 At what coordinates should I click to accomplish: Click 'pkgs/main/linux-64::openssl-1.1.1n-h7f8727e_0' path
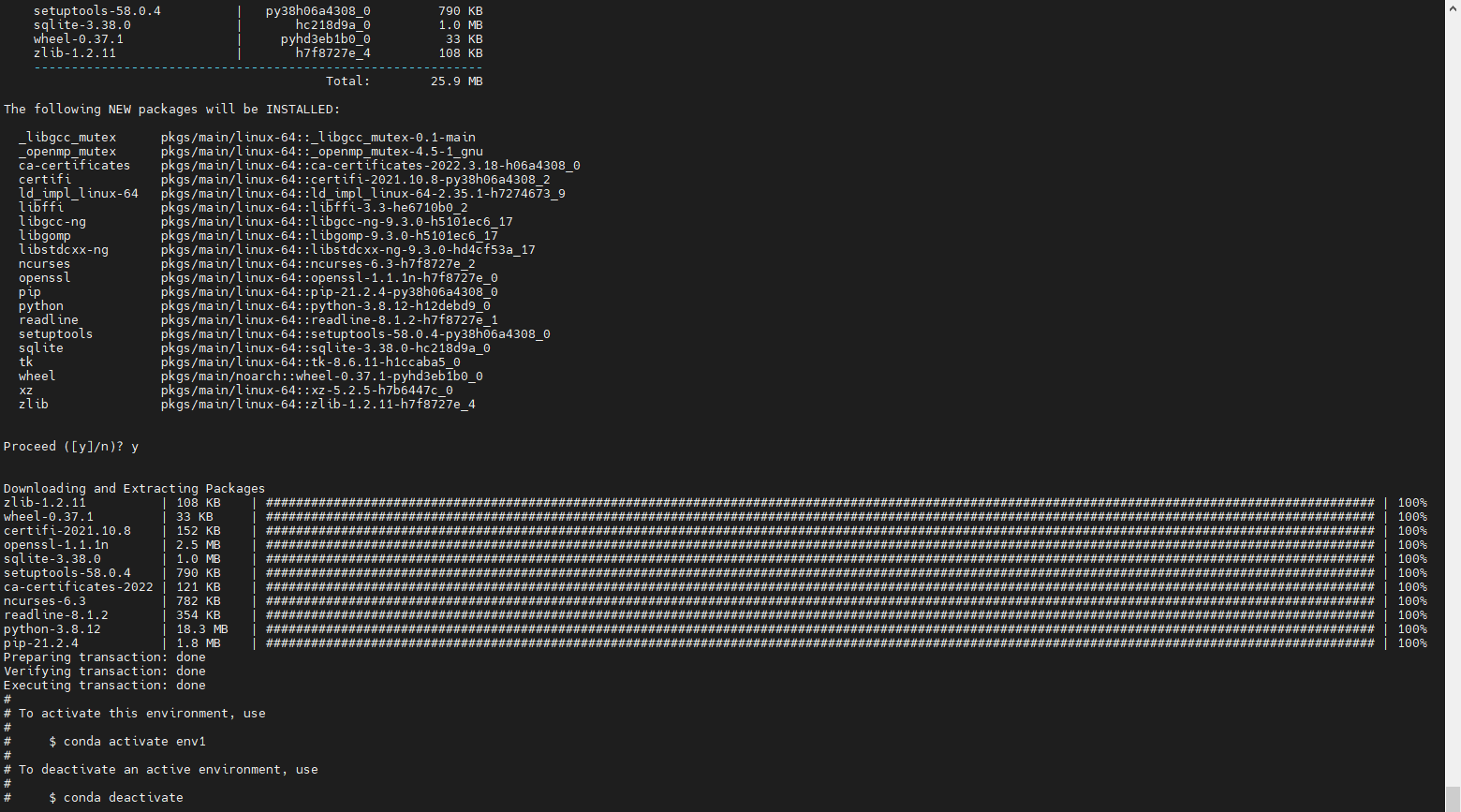(330, 278)
